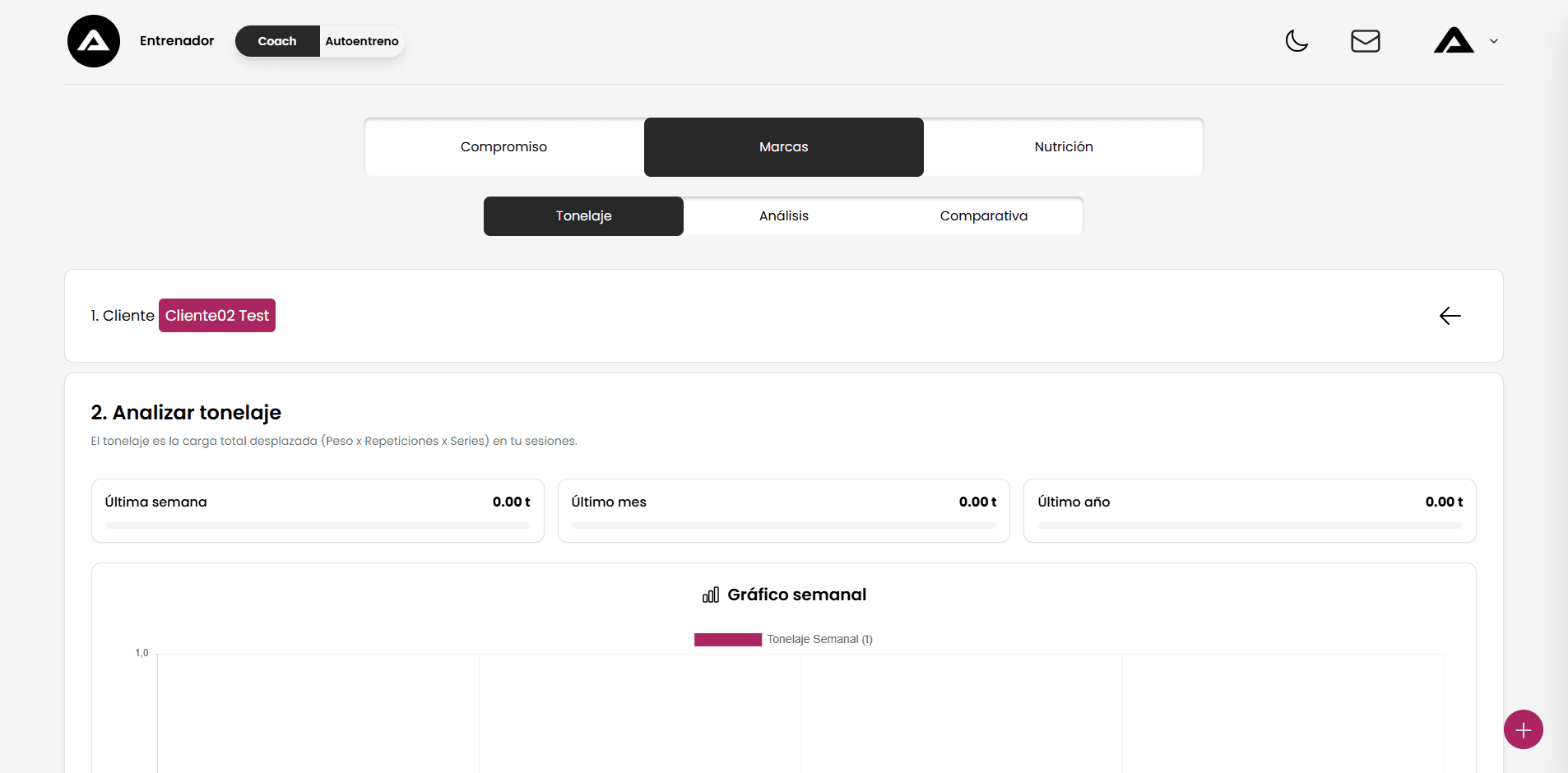
Task: Click the back arrow in client card
Action: pos(1450,316)
